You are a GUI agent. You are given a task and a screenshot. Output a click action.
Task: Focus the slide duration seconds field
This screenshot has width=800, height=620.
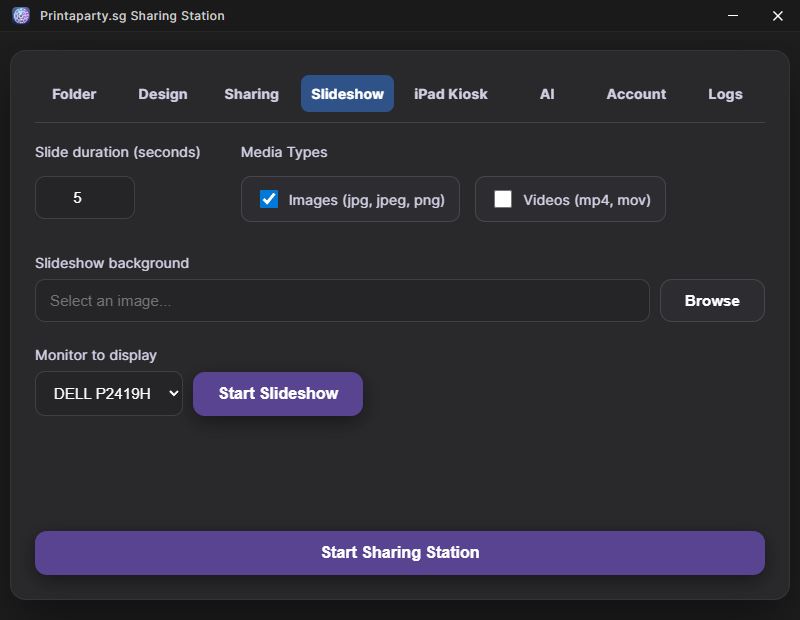[x=85, y=198]
